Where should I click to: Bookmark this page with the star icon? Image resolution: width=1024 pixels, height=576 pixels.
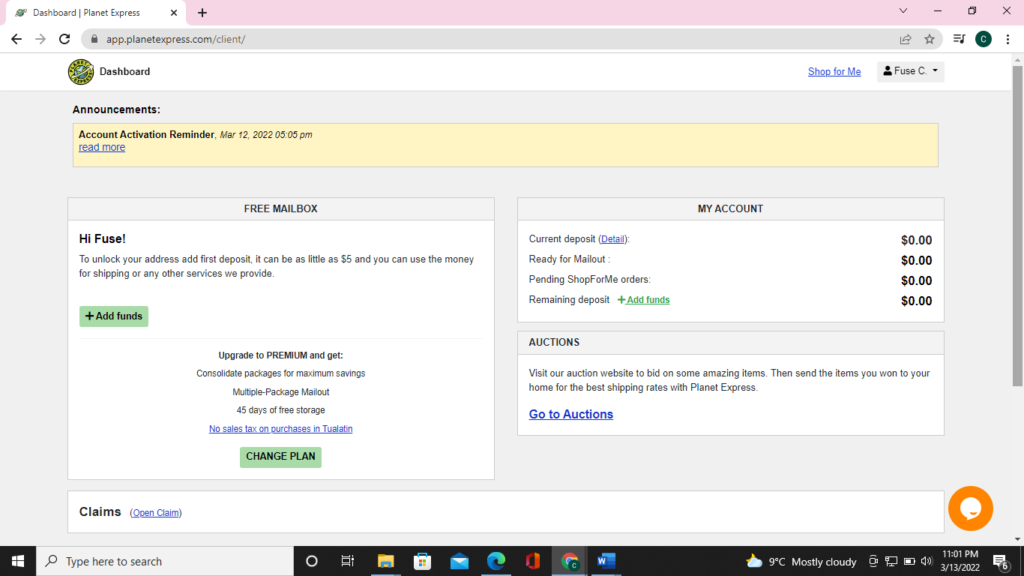click(929, 39)
